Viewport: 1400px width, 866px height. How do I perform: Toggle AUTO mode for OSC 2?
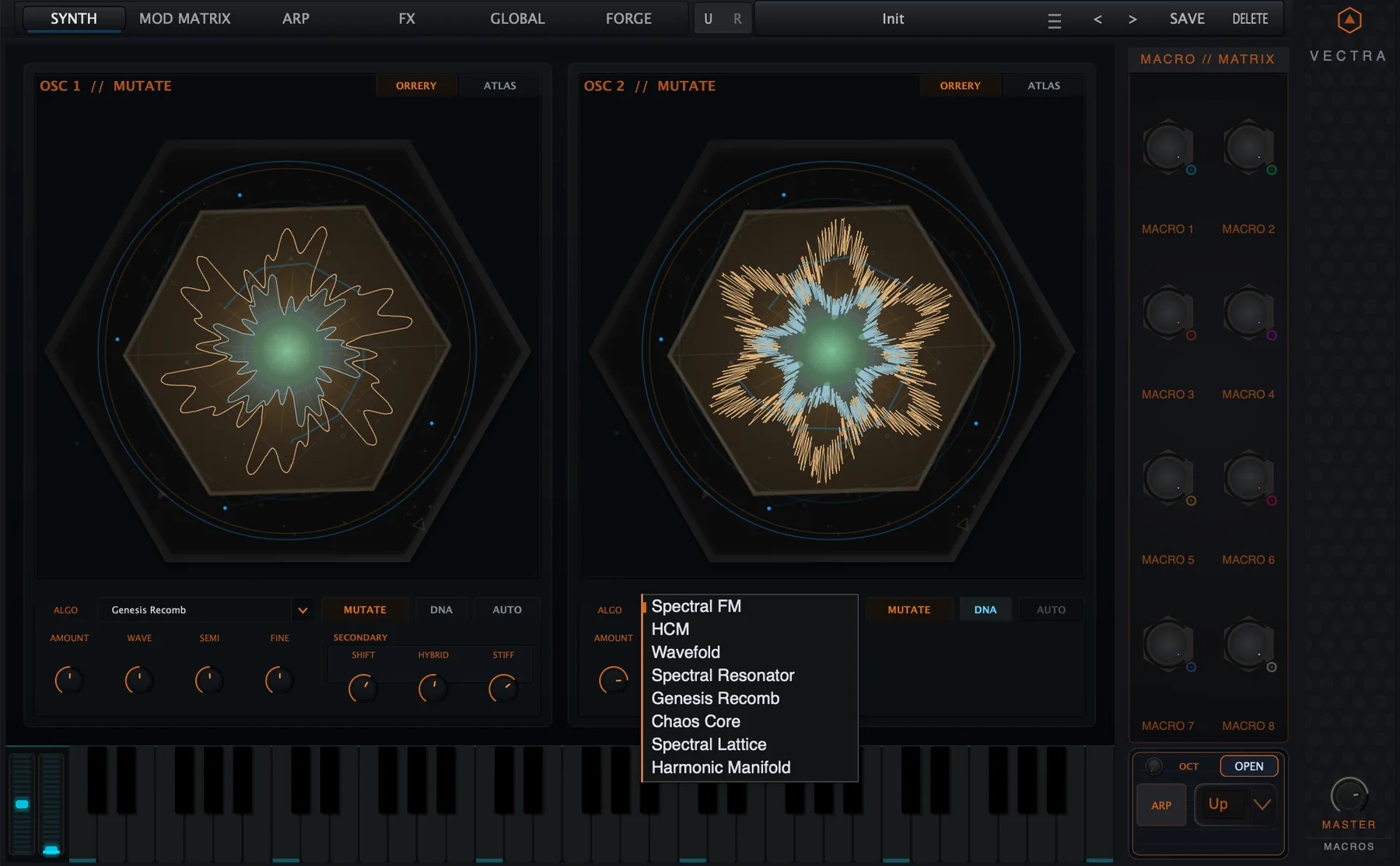tap(1051, 610)
